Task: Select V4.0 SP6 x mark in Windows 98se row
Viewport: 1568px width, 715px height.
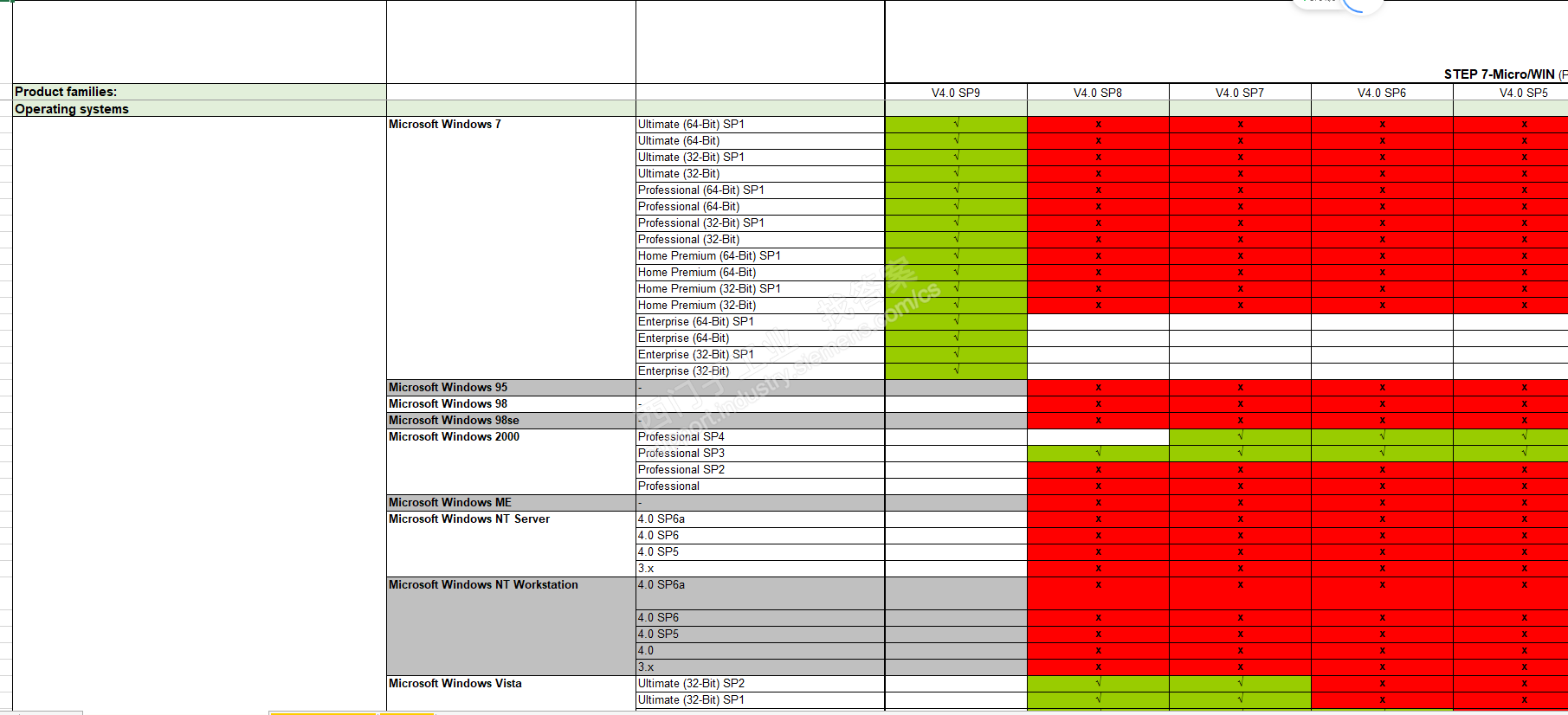Action: click(x=1383, y=421)
